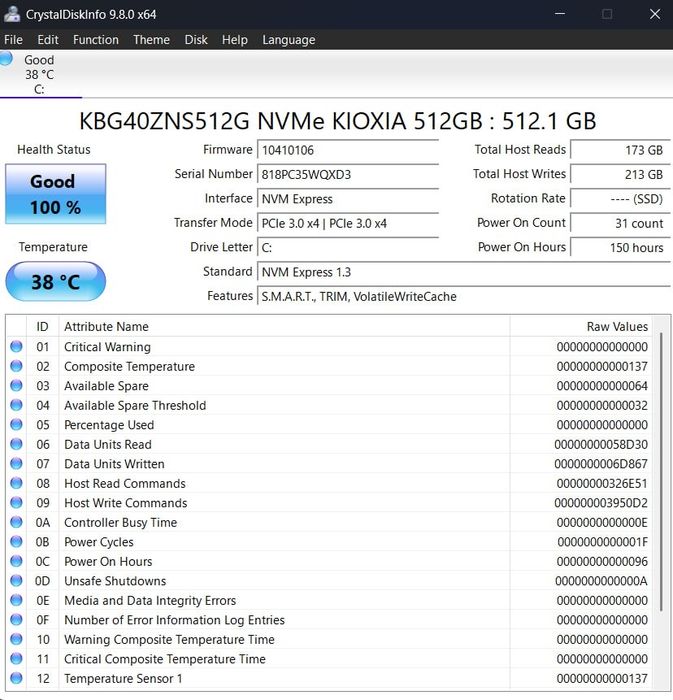673x700 pixels.
Task: Click the Firmware field 10410106
Action: click(348, 150)
